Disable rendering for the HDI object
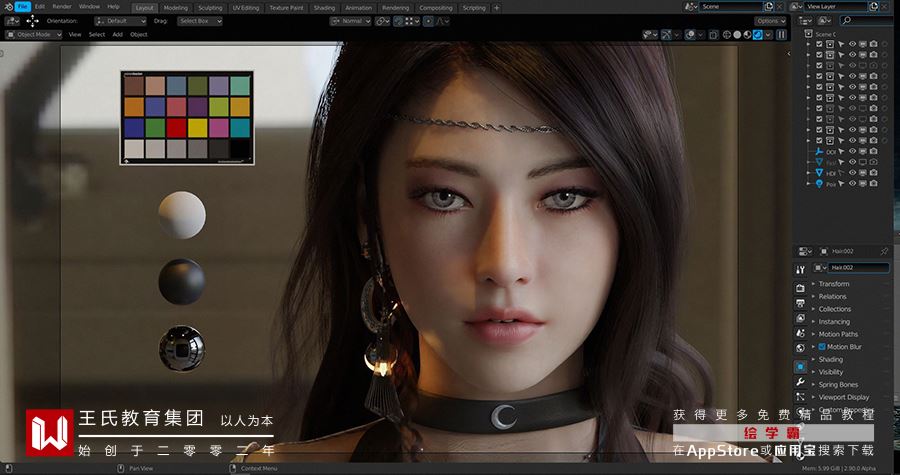The width and height of the screenshot is (900, 475). (873, 173)
